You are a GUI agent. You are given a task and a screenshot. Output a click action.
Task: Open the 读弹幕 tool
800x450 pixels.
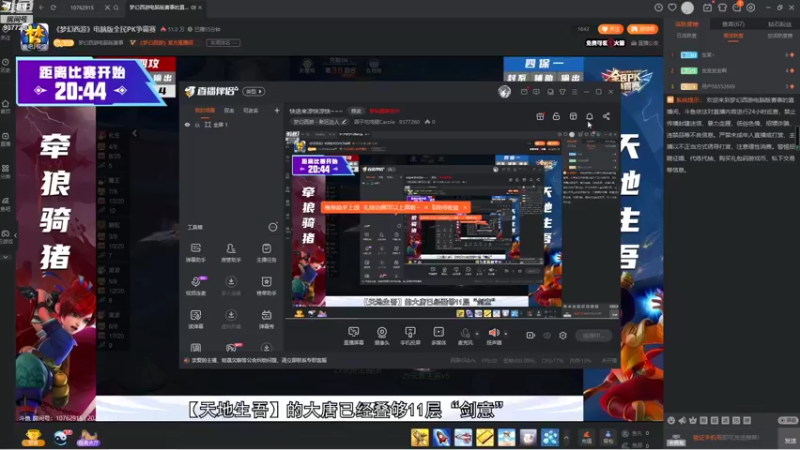(195, 319)
